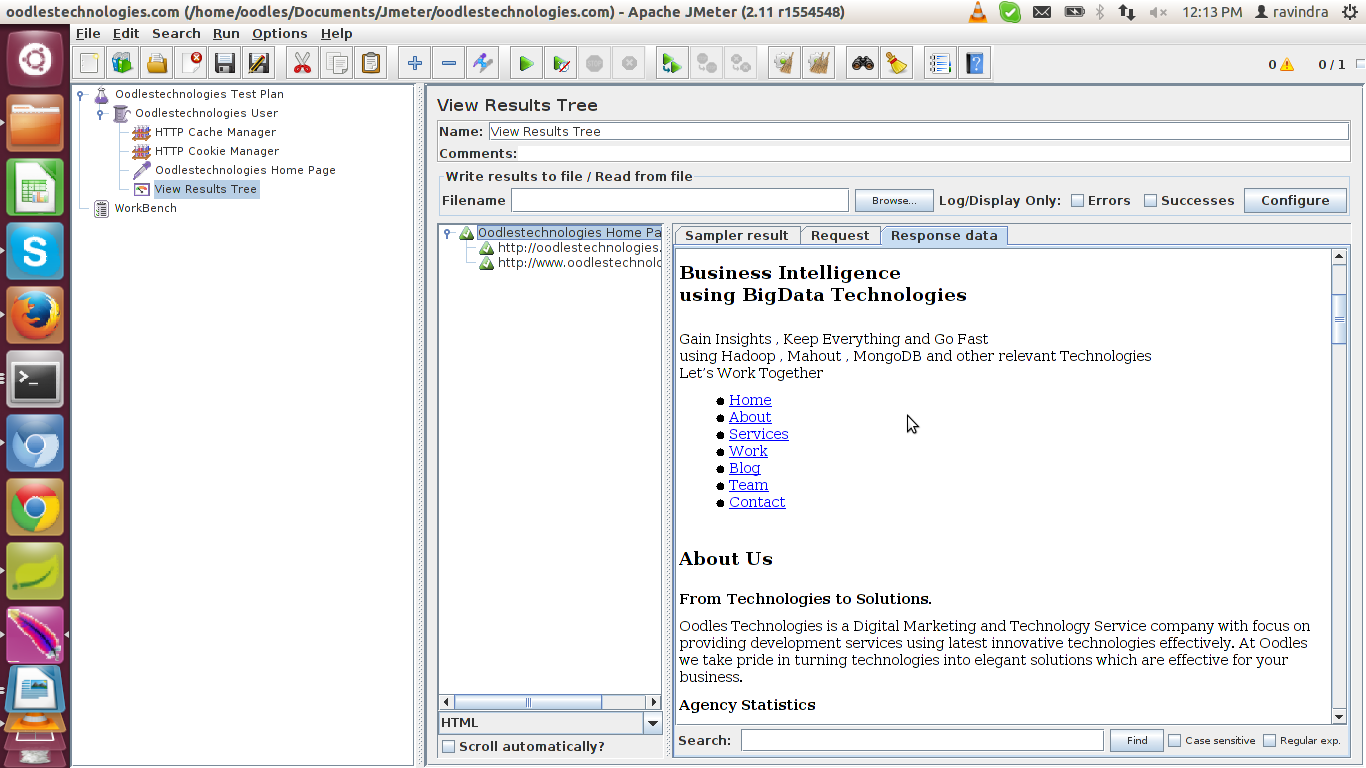Image resolution: width=1366 pixels, height=768 pixels.
Task: Select WorkBench in the test tree
Action: (x=145, y=208)
